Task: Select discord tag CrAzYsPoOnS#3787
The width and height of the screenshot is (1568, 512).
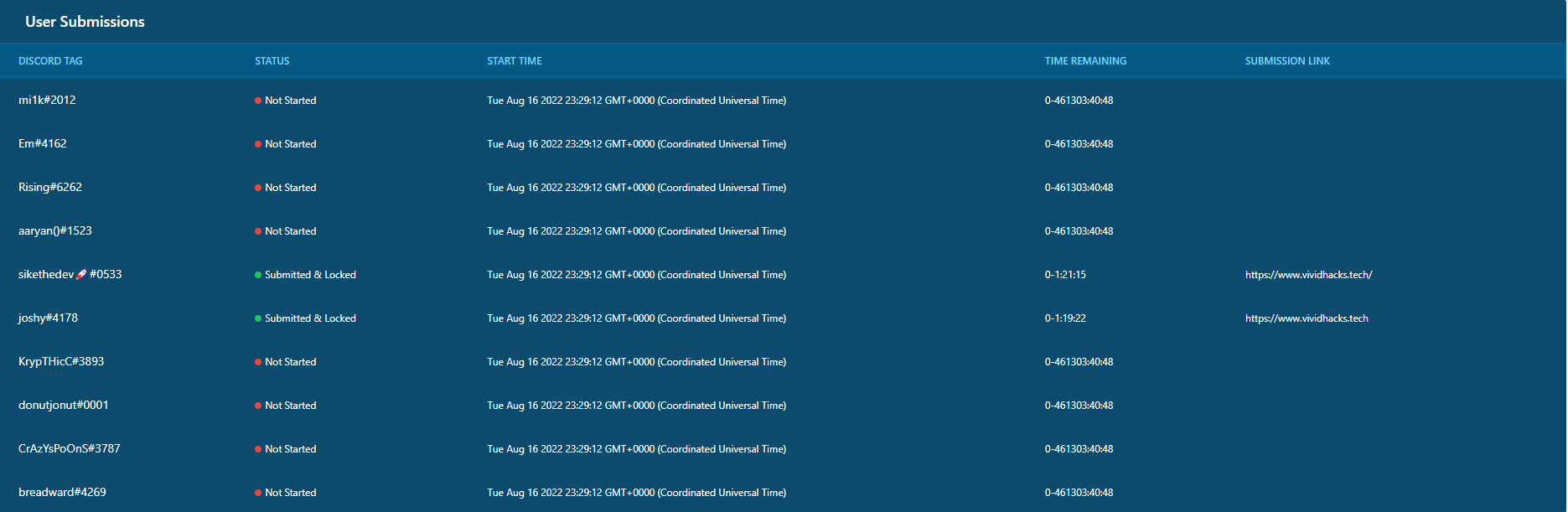Action: 70,448
